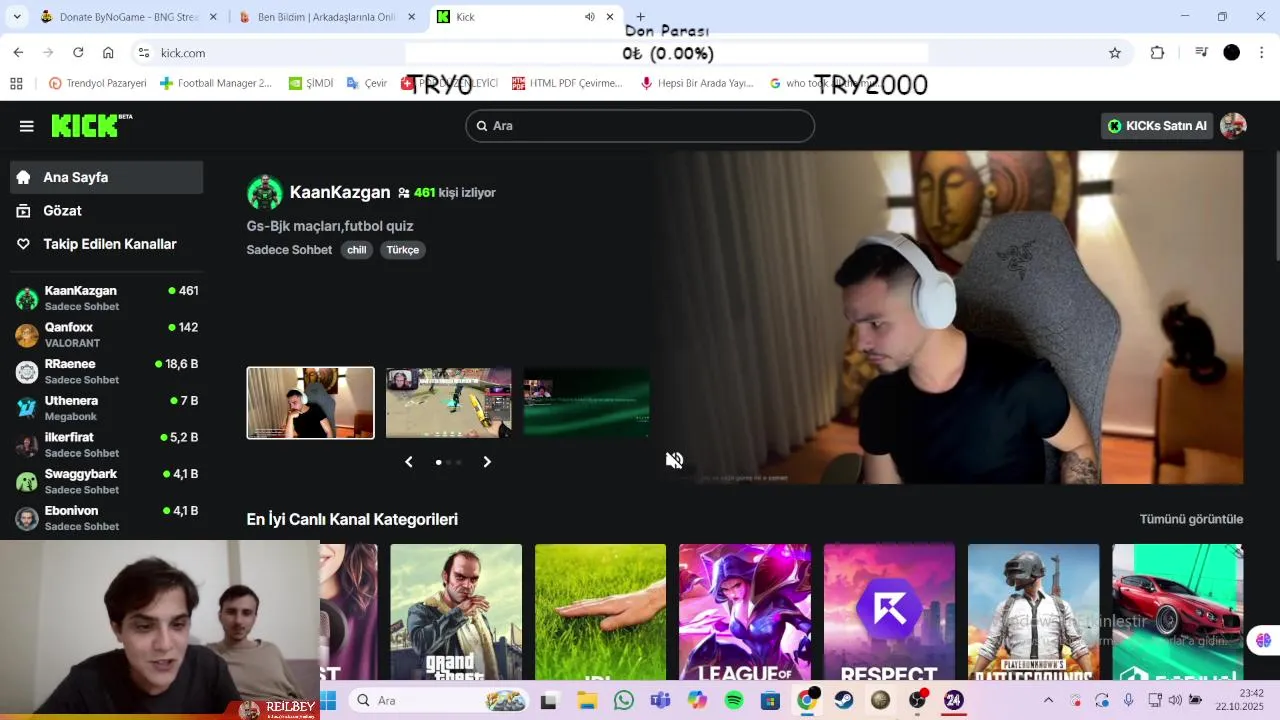Select the third featured stream thumbnail
The height and width of the screenshot is (720, 1280).
[587, 403]
